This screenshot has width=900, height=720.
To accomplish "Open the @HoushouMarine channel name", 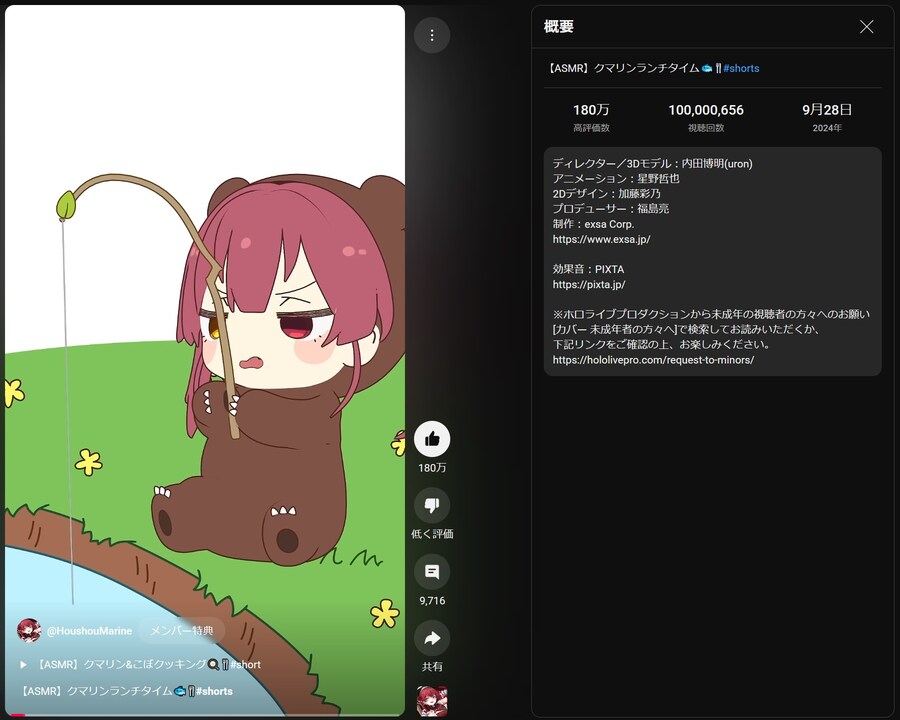I will [90, 631].
